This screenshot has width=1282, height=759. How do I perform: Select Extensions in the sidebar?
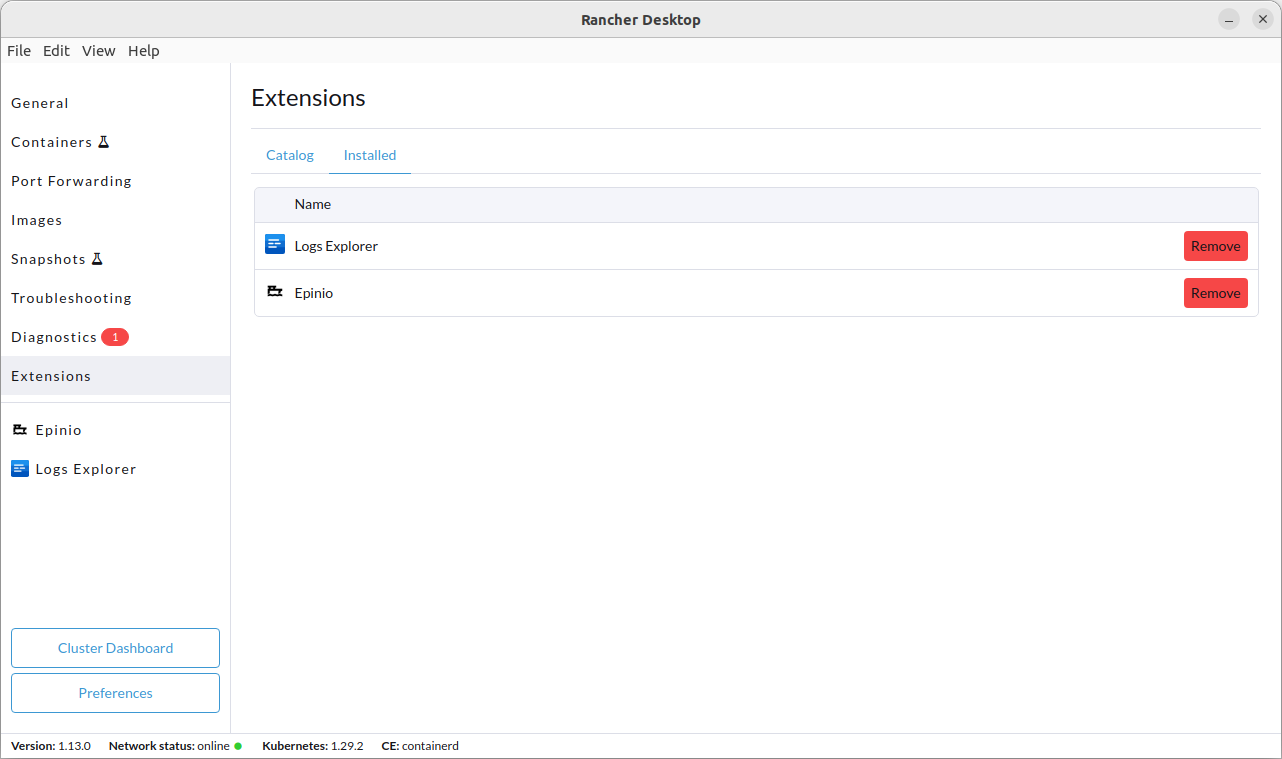pyautogui.click(x=115, y=376)
